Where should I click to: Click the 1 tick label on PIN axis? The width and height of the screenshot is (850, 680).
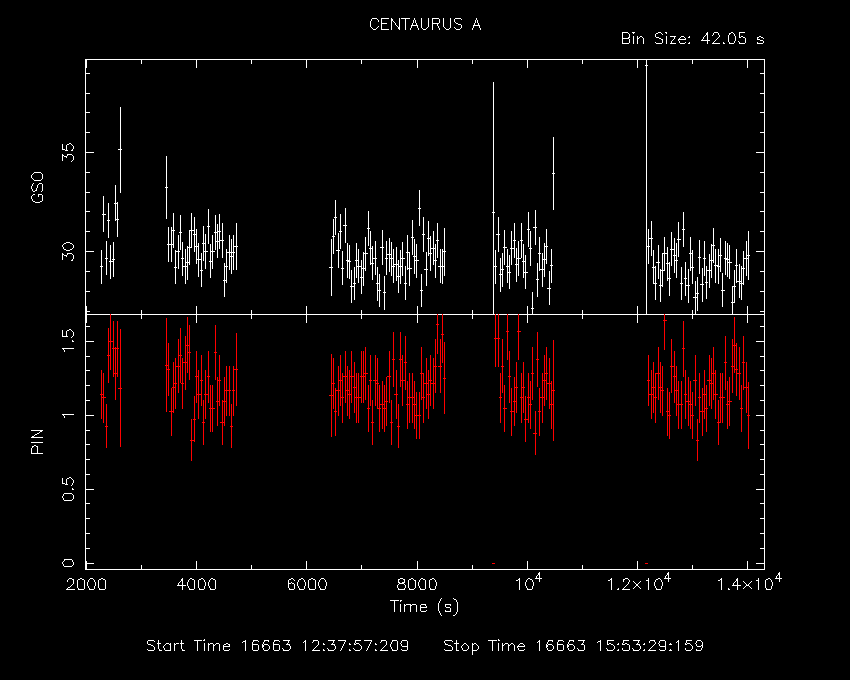click(x=68, y=415)
